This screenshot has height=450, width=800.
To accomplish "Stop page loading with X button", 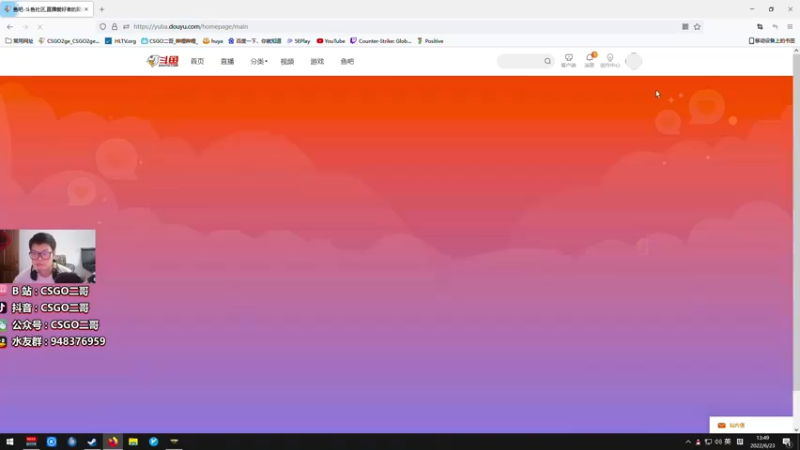I will pyautogui.click(x=40, y=27).
